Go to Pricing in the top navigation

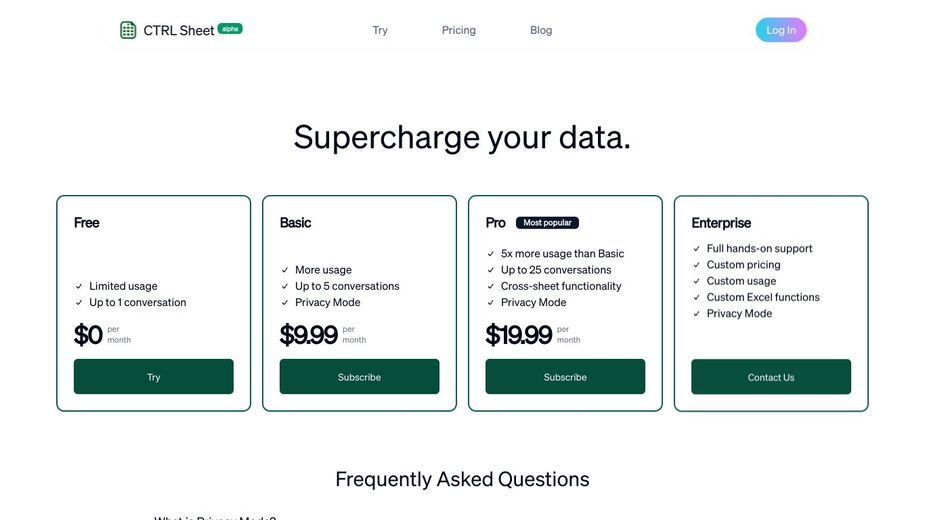click(x=458, y=30)
